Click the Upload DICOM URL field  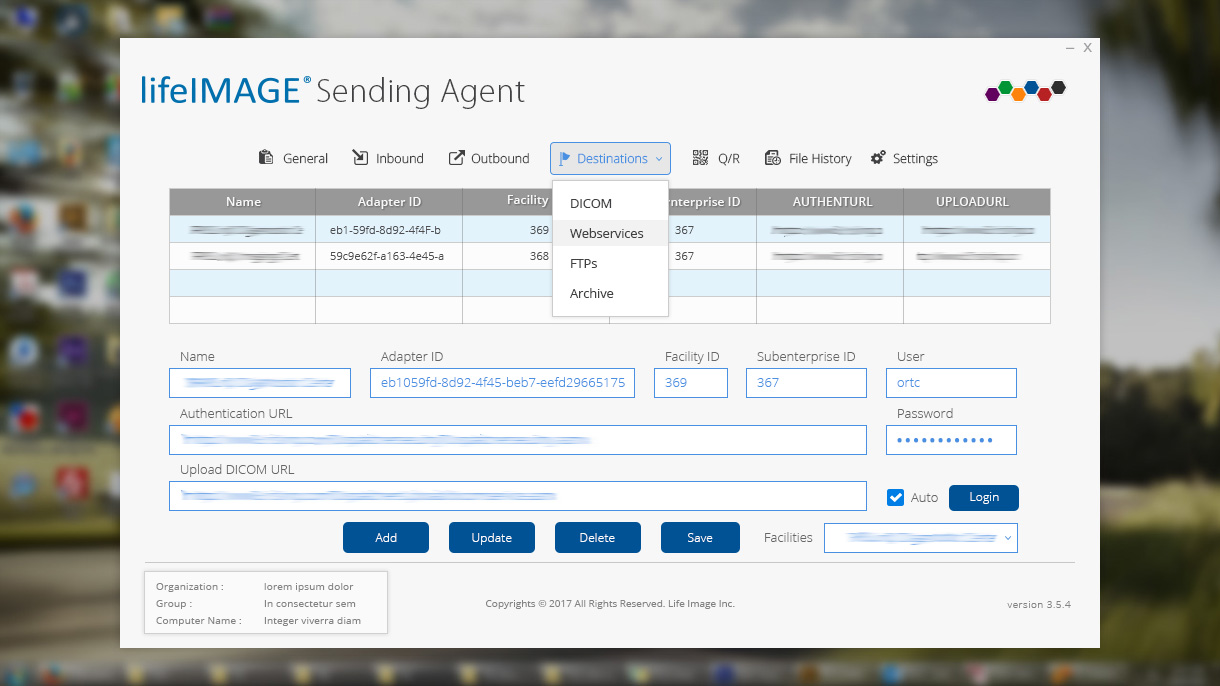pyautogui.click(x=518, y=496)
